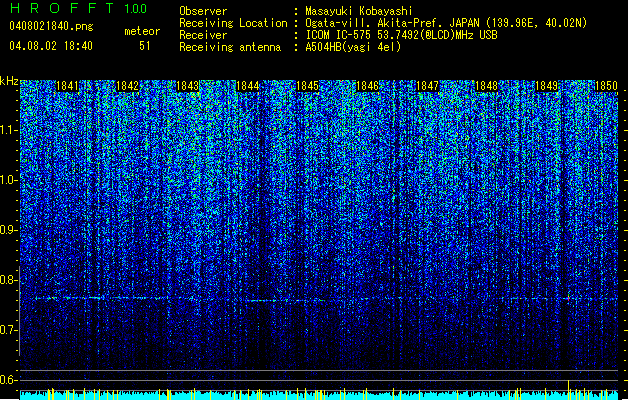This screenshot has width=629, height=400.
Task: Click the 0.6 kHz axis label
Action: pos(9,380)
